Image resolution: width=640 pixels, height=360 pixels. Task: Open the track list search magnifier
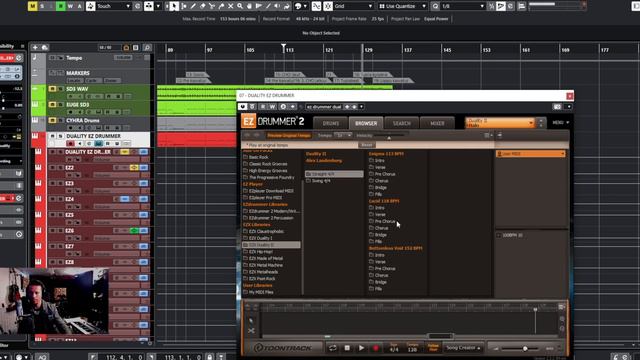[x=147, y=48]
